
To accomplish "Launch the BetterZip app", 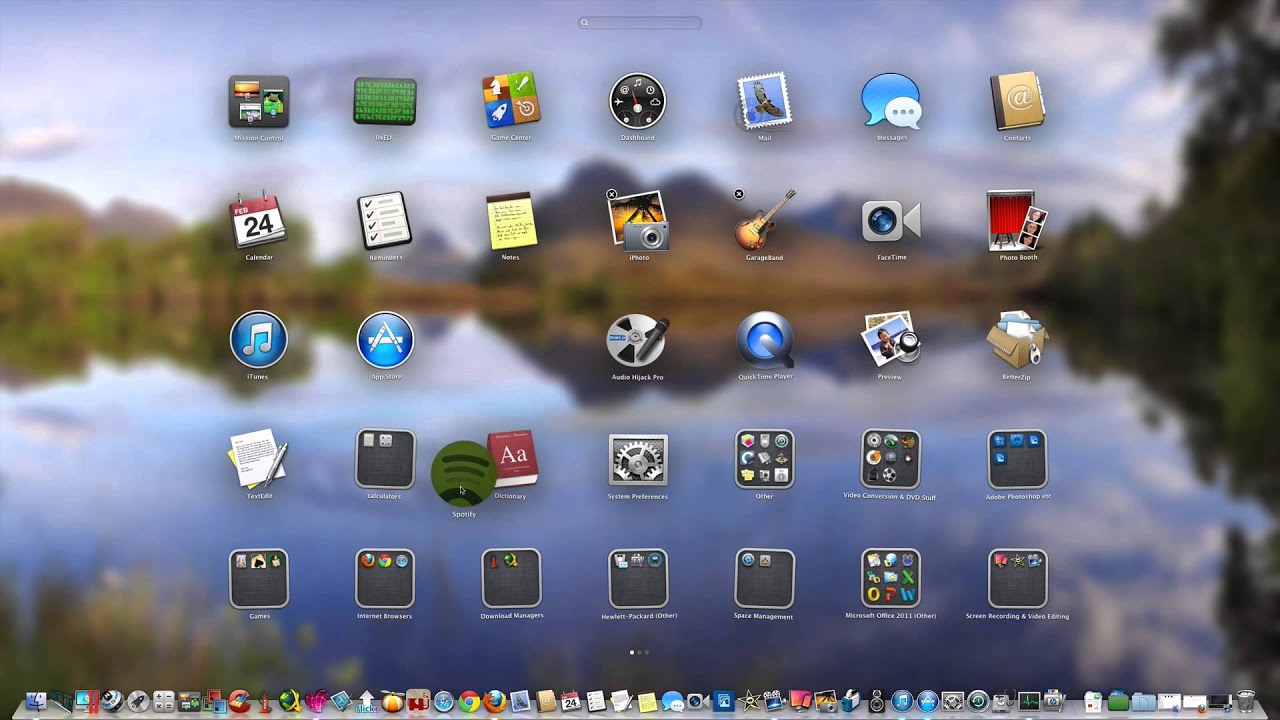I will point(1017,339).
